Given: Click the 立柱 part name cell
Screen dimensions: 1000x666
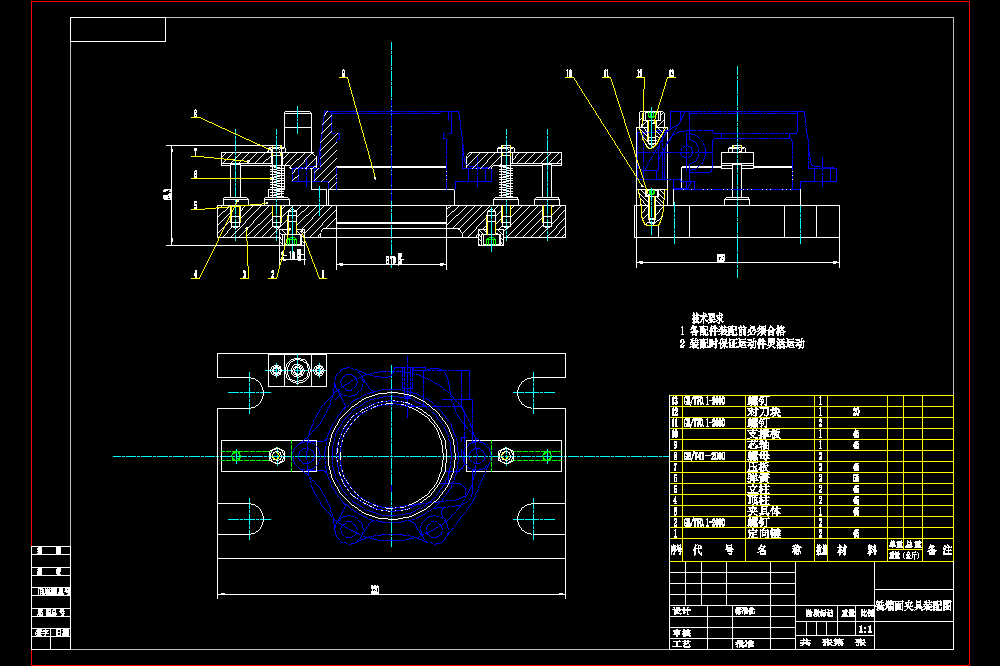Looking at the screenshot, I should [758, 489].
